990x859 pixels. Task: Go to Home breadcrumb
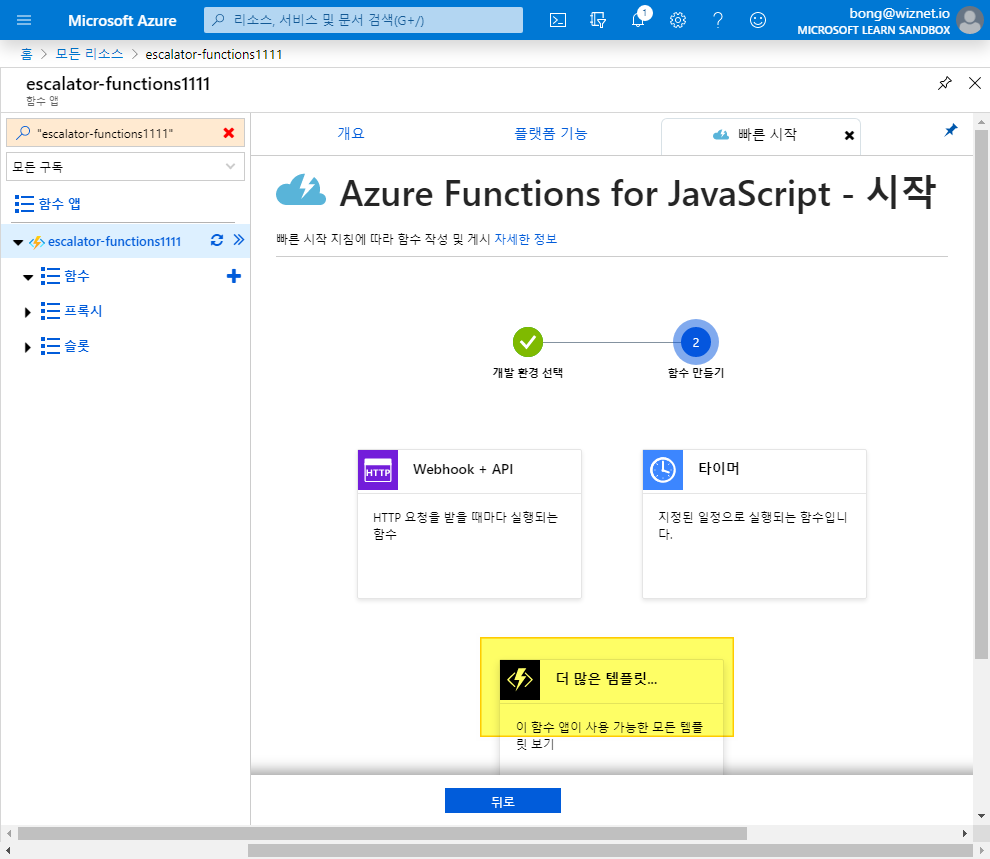tap(27, 54)
